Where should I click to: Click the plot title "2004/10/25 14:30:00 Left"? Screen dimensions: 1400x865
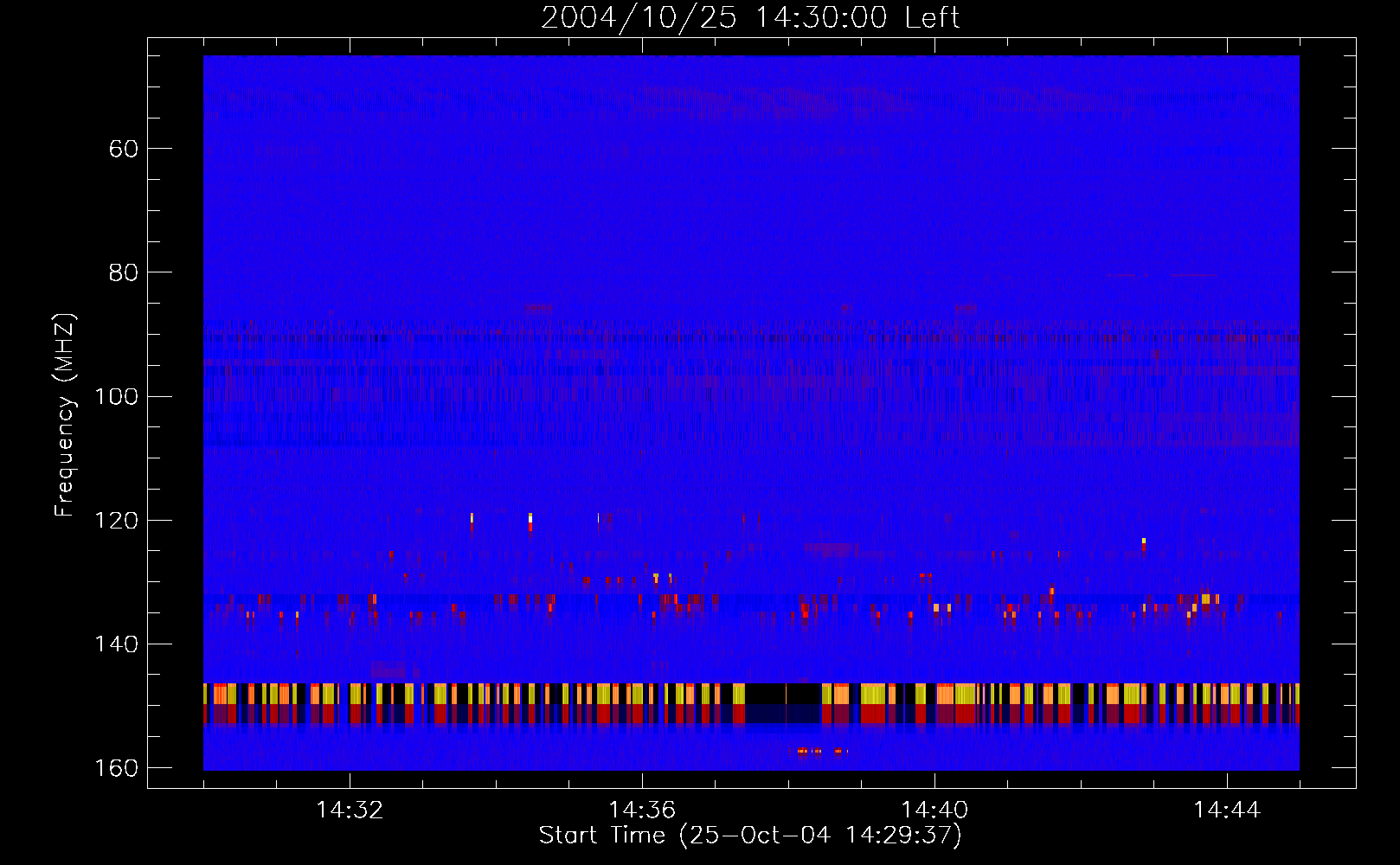point(750,17)
